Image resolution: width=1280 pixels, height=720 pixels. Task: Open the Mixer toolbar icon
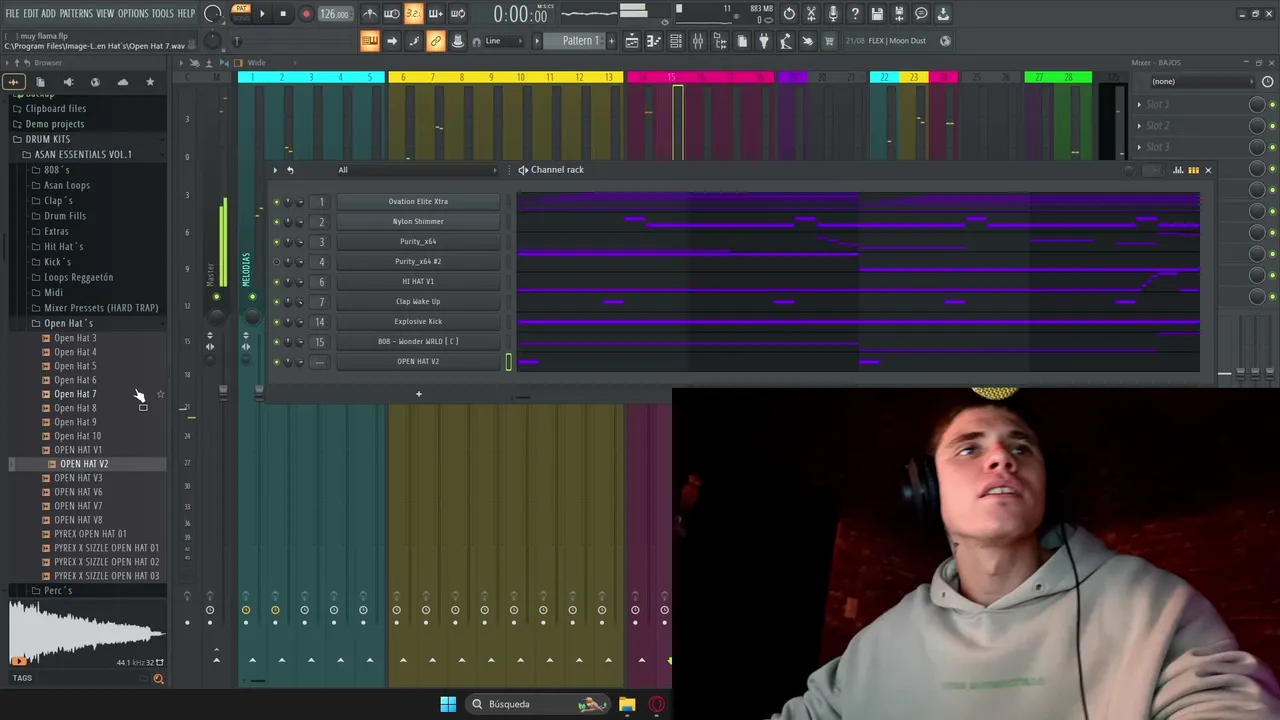pos(698,41)
